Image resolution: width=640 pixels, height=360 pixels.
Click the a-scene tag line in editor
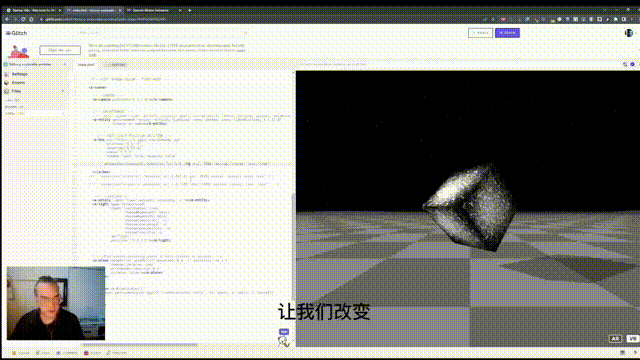tap(98, 87)
